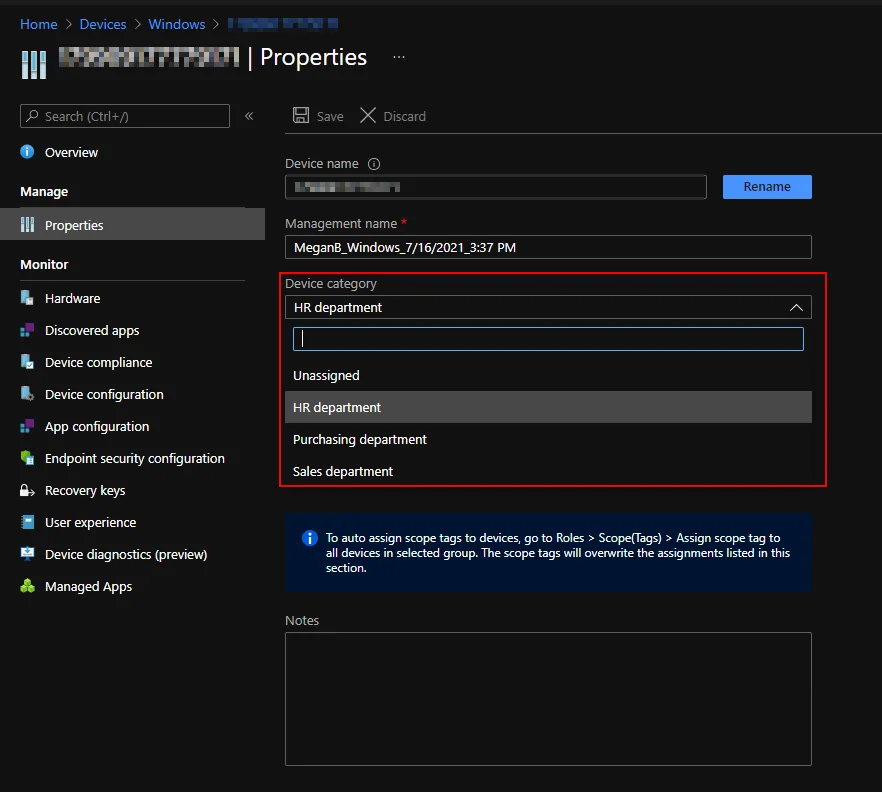Open Hardware in the Monitor section
Viewport: 882px width, 792px height.
(73, 298)
